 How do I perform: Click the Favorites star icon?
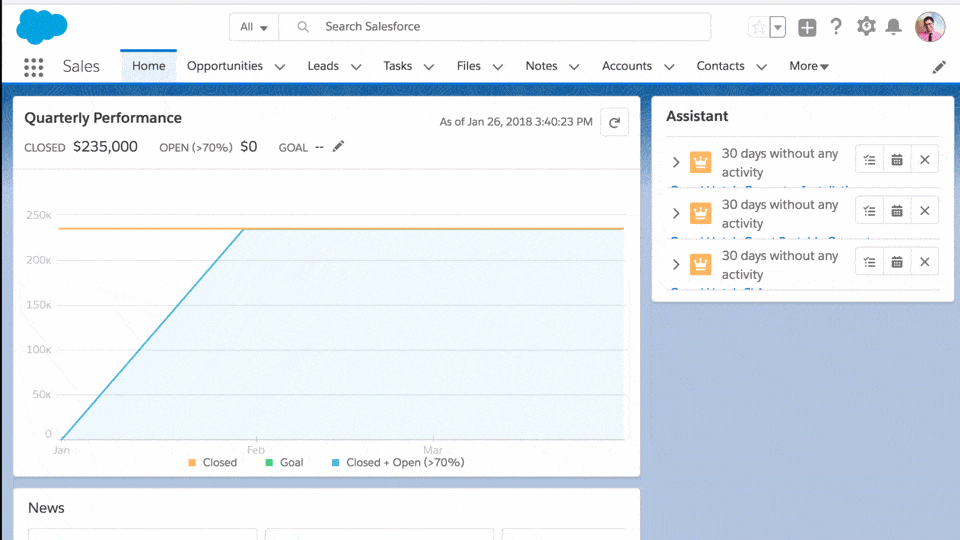click(759, 28)
